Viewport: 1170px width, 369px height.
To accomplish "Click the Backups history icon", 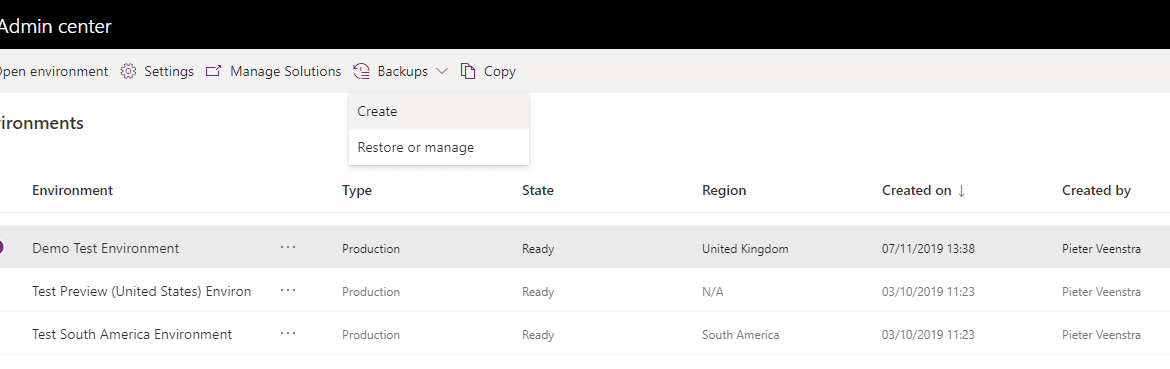I will pyautogui.click(x=362, y=72).
